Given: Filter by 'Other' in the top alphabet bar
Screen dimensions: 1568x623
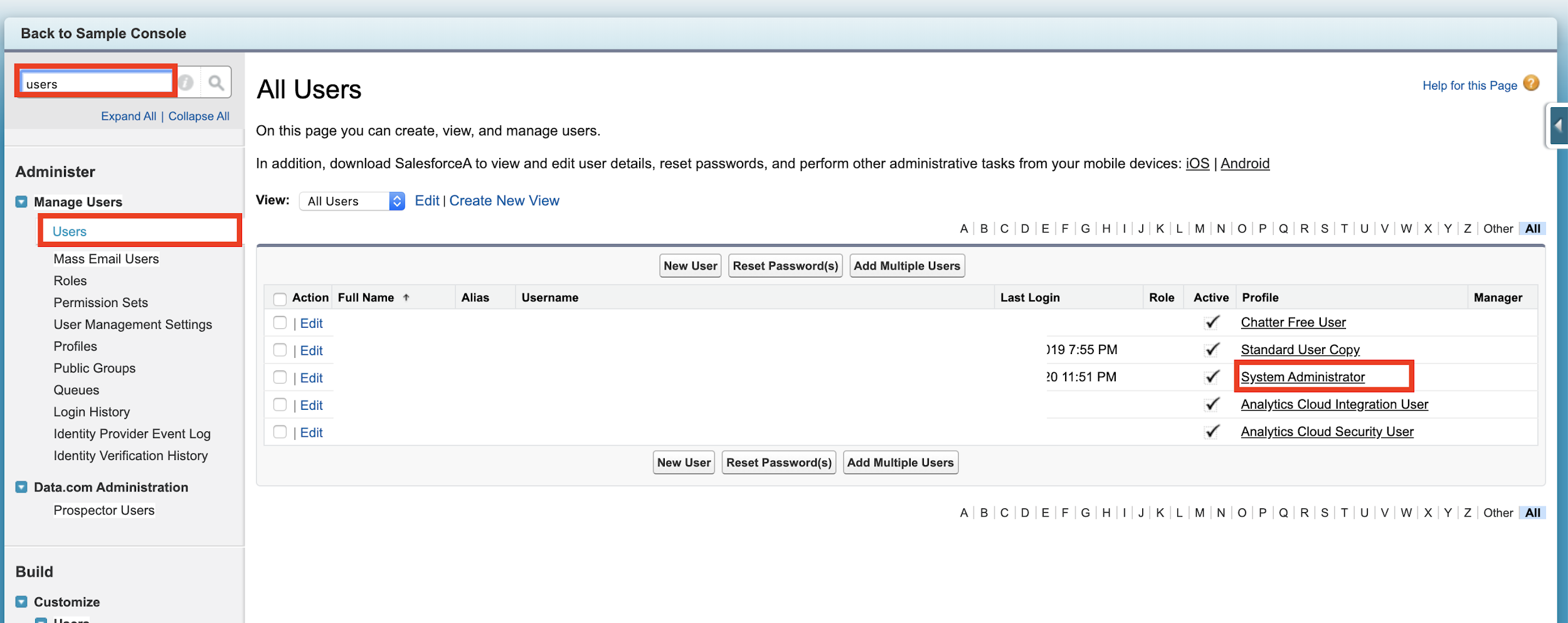Looking at the screenshot, I should pos(1498,229).
